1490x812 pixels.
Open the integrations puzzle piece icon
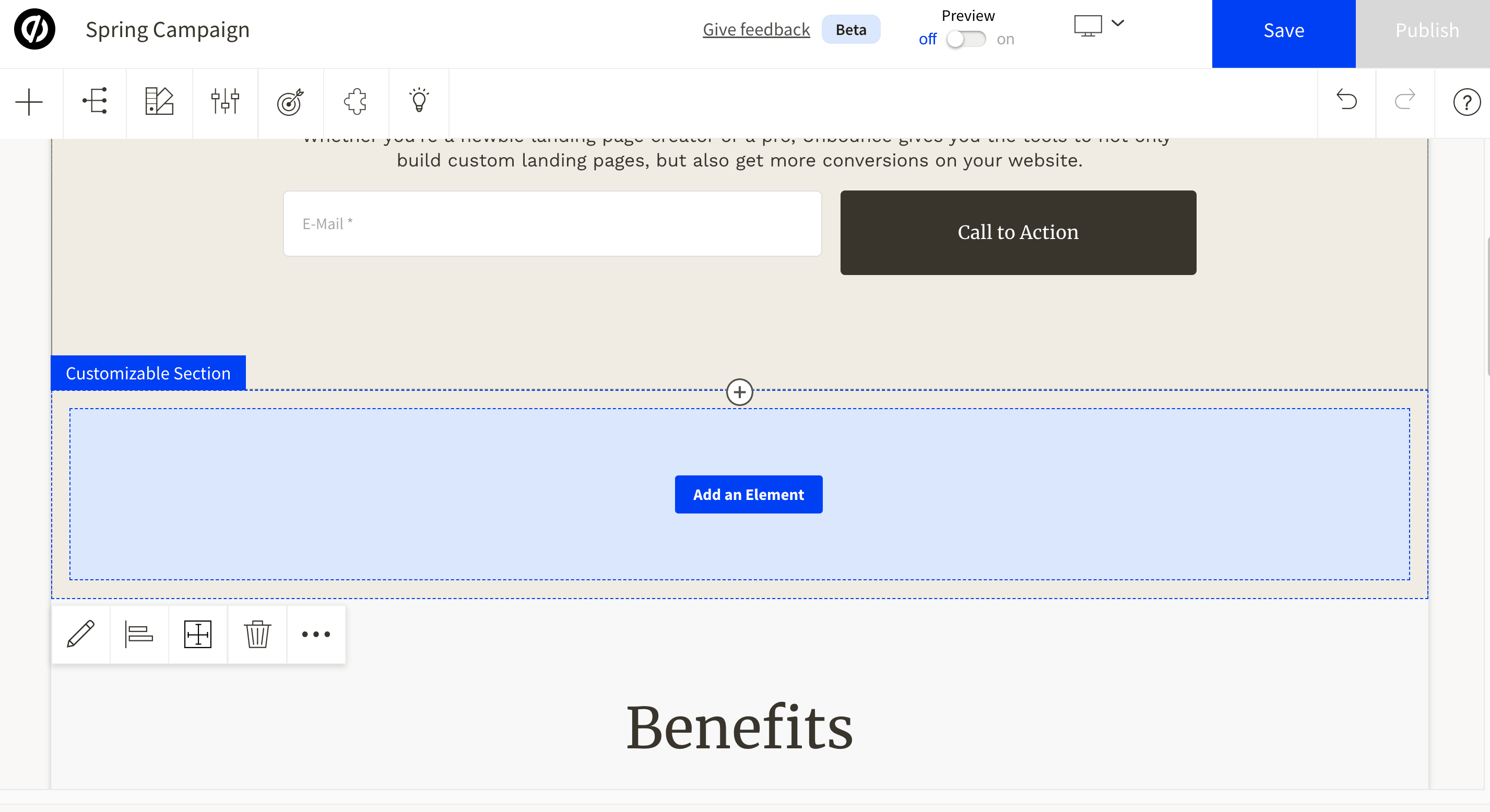tap(356, 101)
